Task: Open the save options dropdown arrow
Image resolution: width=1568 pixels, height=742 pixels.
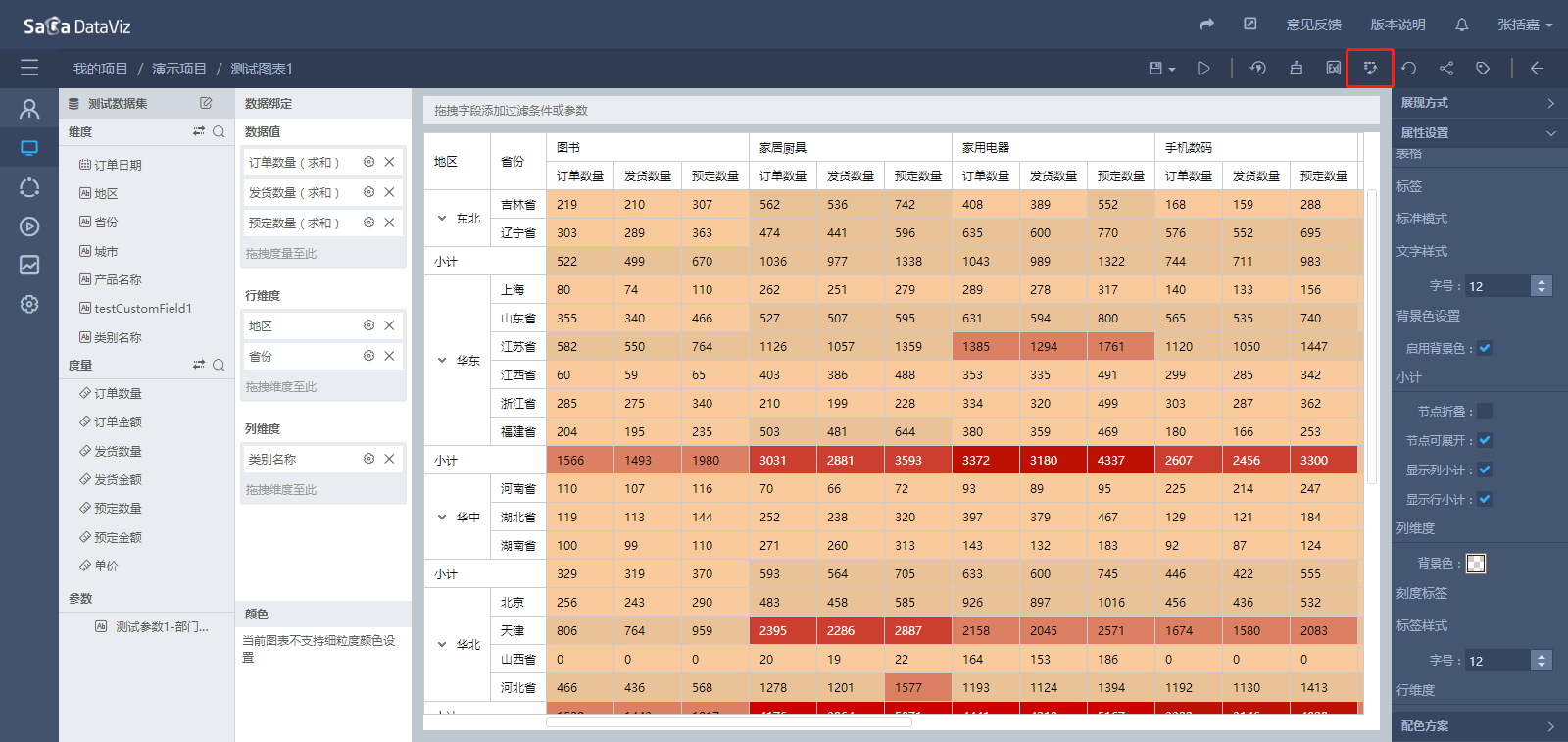Action: pyautogui.click(x=1172, y=69)
